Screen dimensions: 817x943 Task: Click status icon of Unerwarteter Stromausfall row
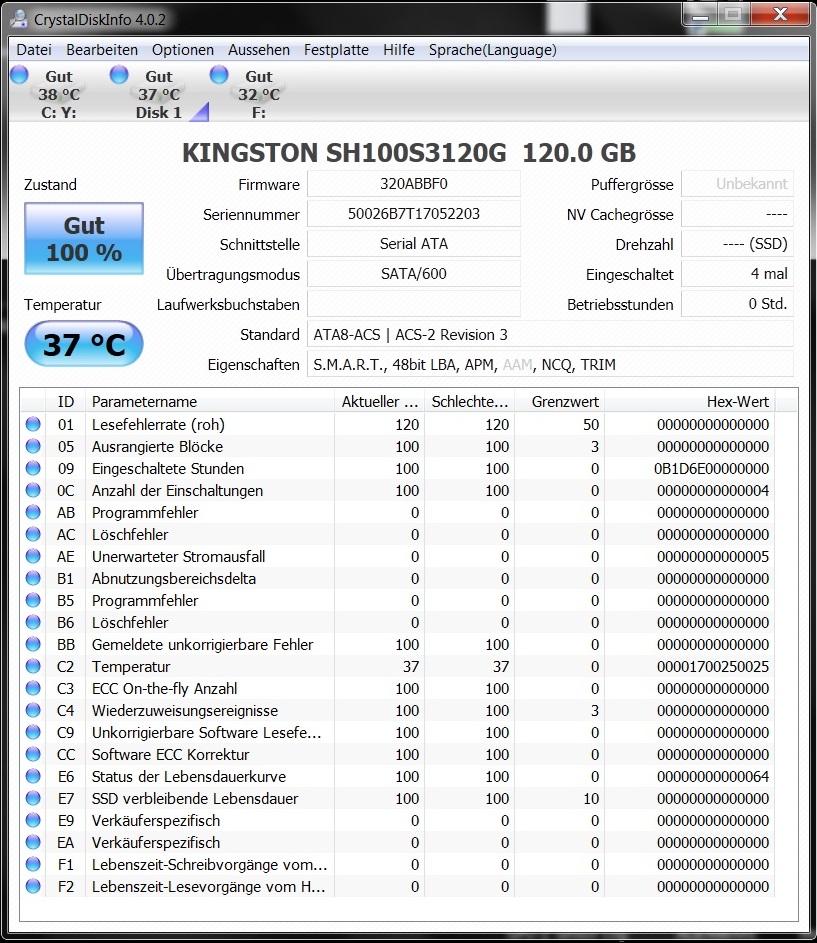pos(33,556)
